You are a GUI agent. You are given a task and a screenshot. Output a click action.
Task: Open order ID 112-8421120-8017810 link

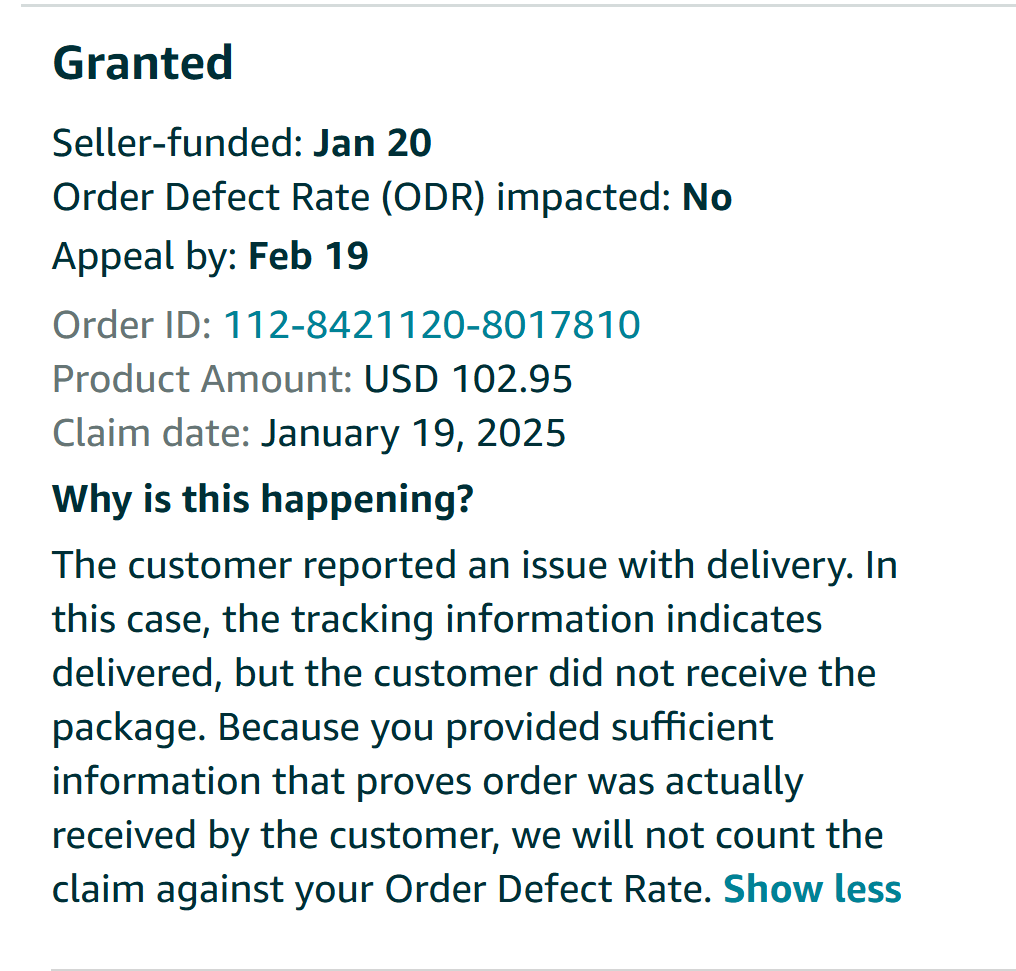432,325
